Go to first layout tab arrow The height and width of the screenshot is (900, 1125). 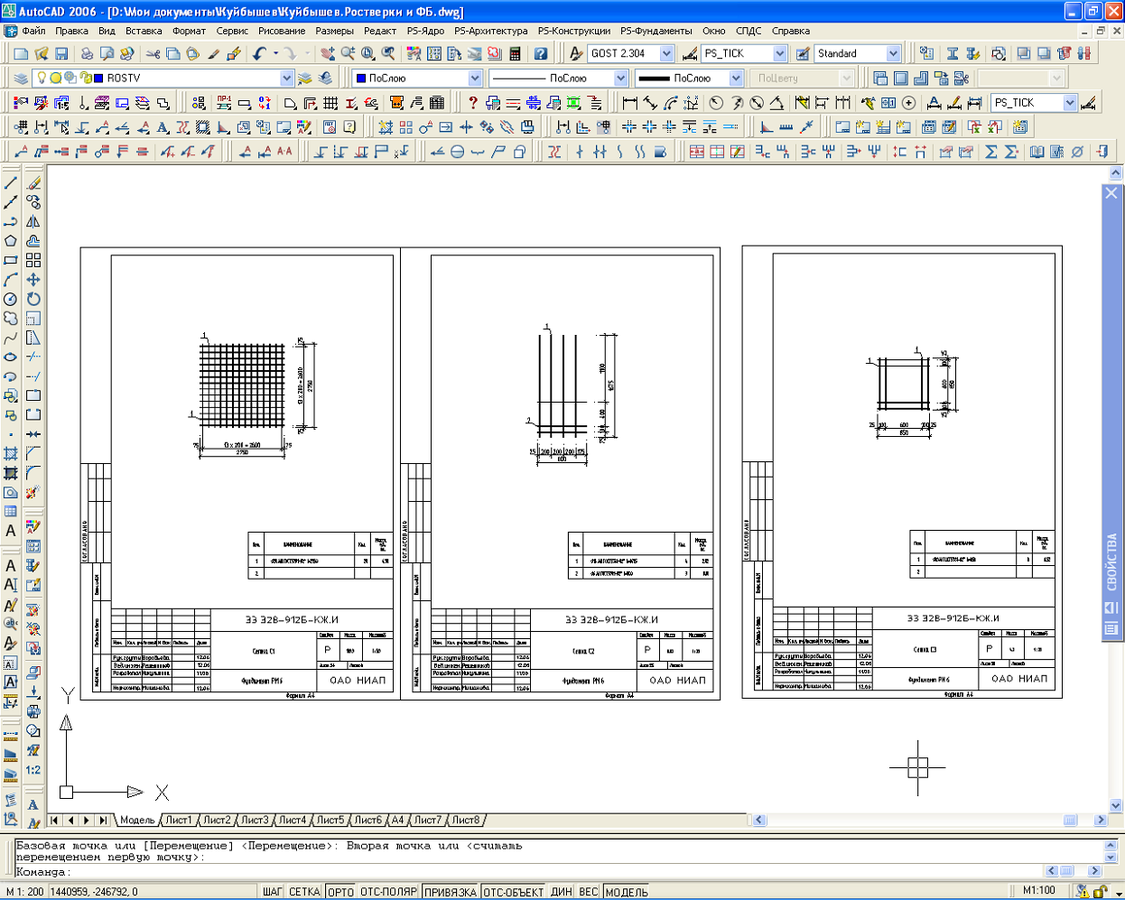tap(55, 820)
